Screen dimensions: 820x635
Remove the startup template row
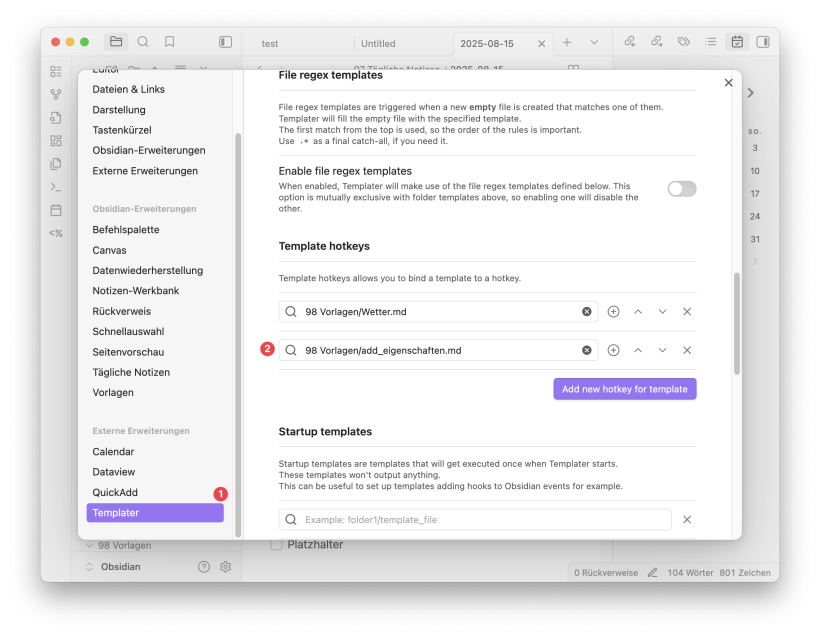[x=687, y=519]
